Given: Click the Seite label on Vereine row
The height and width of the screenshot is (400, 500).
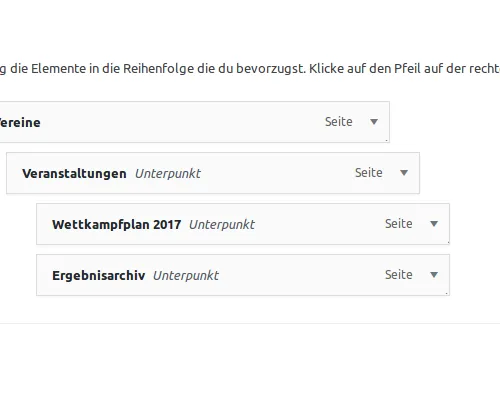Looking at the screenshot, I should point(339,122).
